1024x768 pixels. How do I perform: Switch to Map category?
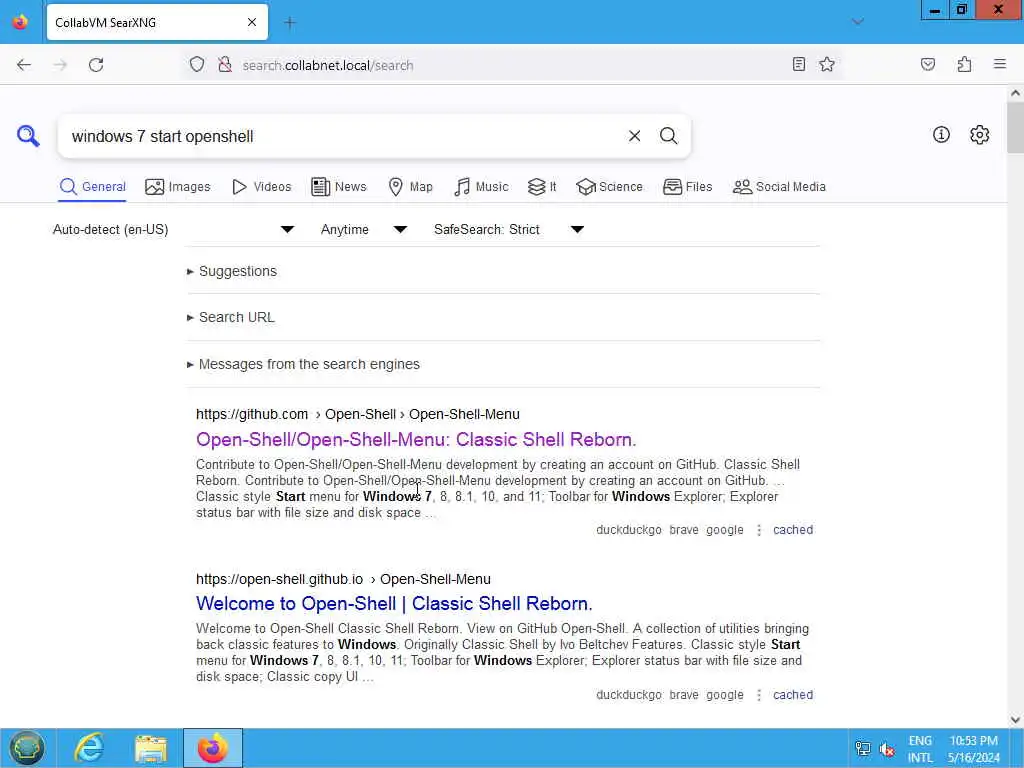pos(410,187)
